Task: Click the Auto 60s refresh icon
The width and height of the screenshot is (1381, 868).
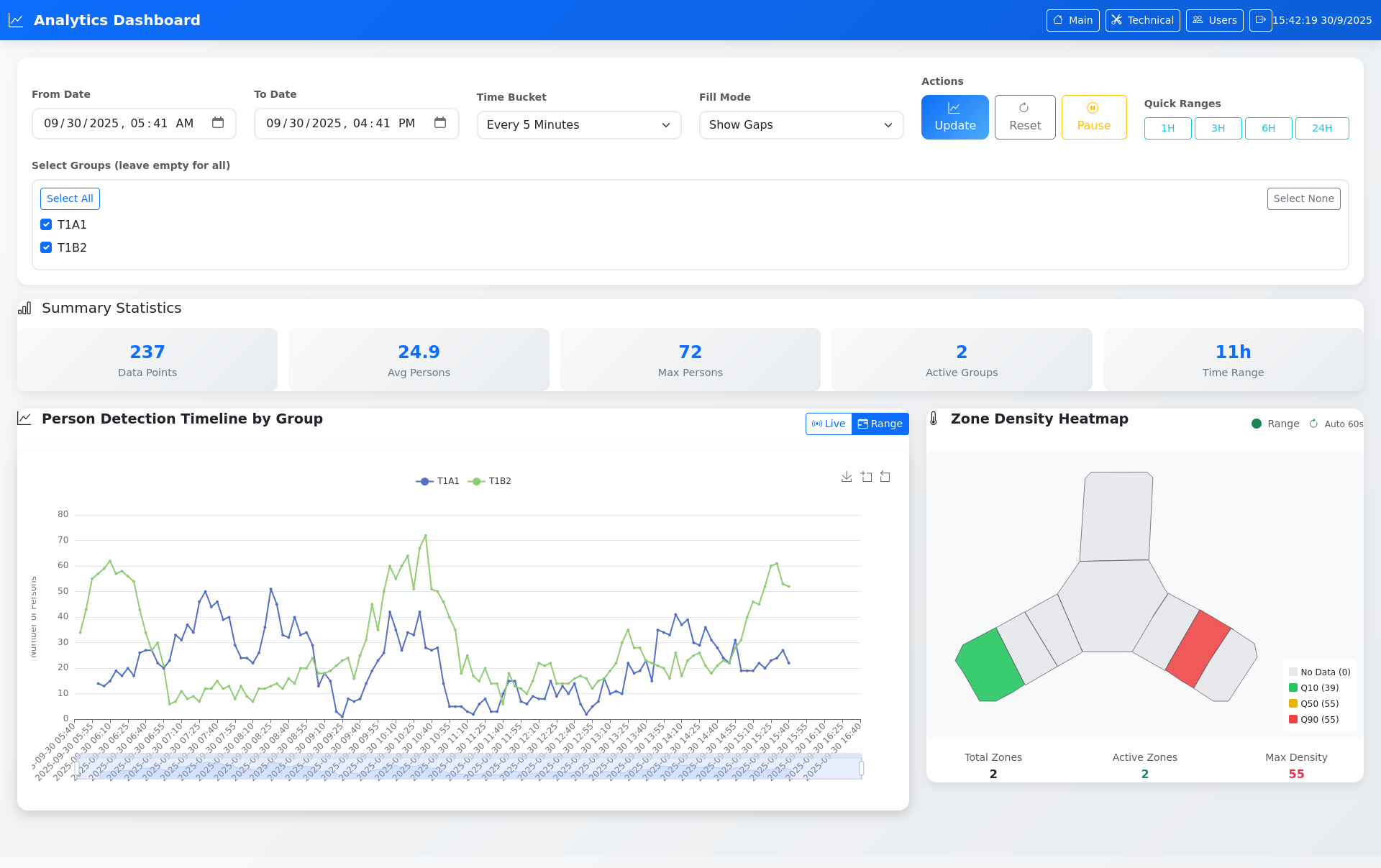Action: (1313, 424)
